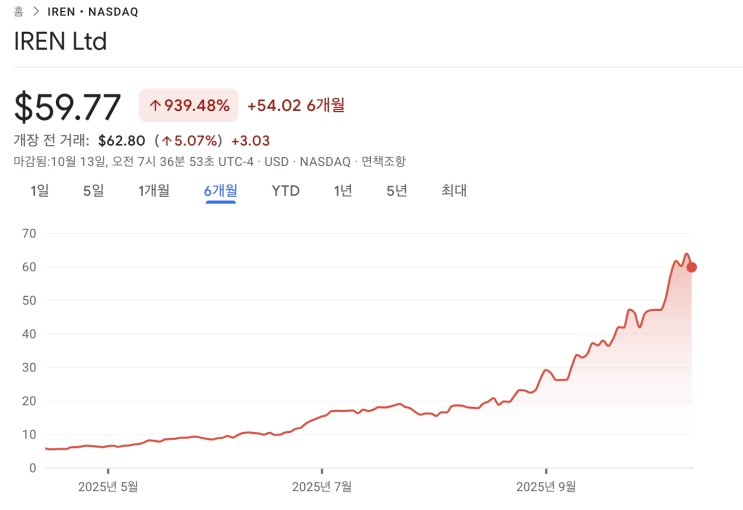Click the pre-market price $62.80
The image size is (743, 510).
tap(122, 141)
